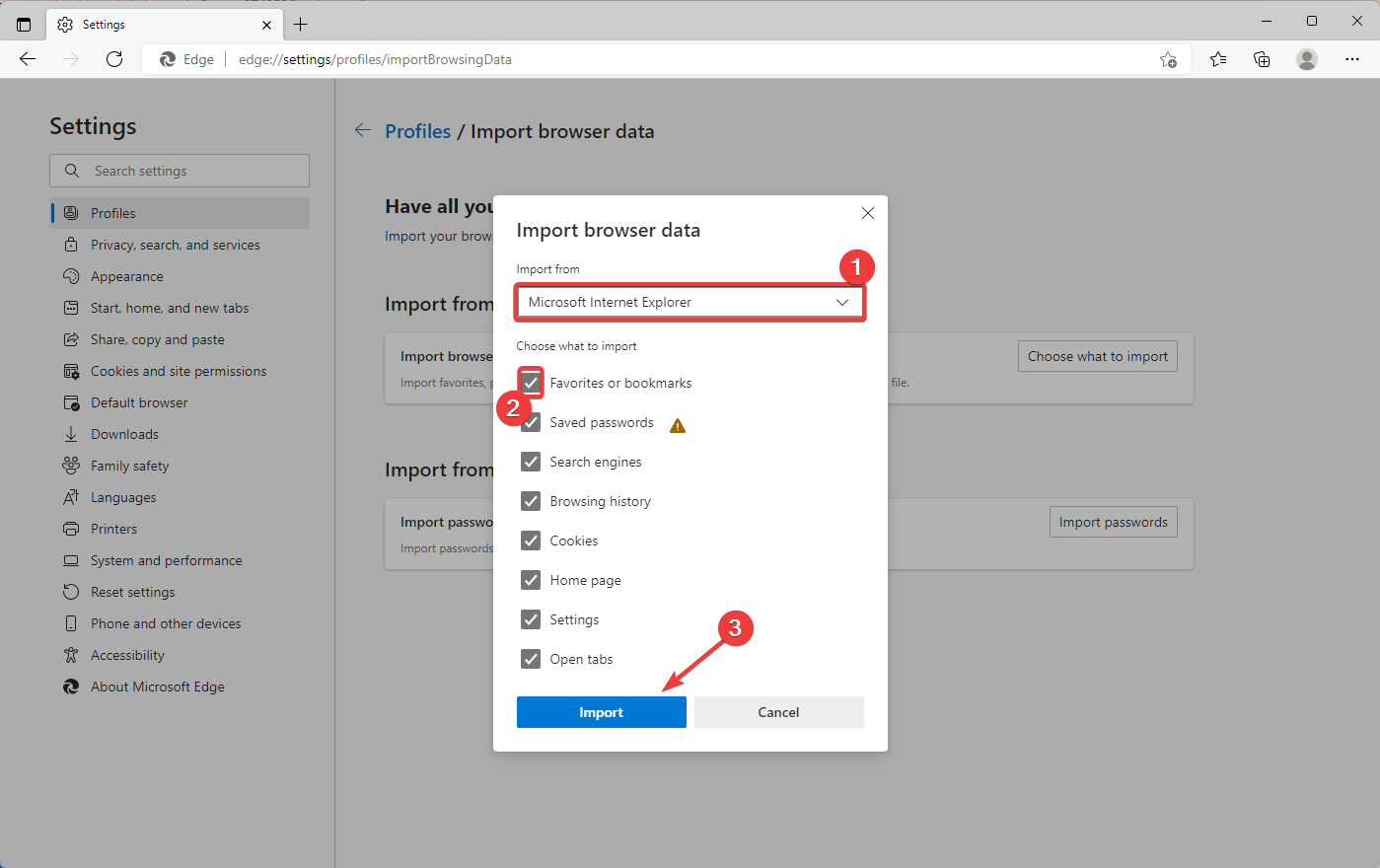Click Cancel in import dialog
Viewport: 1380px width, 868px height.
coord(779,712)
